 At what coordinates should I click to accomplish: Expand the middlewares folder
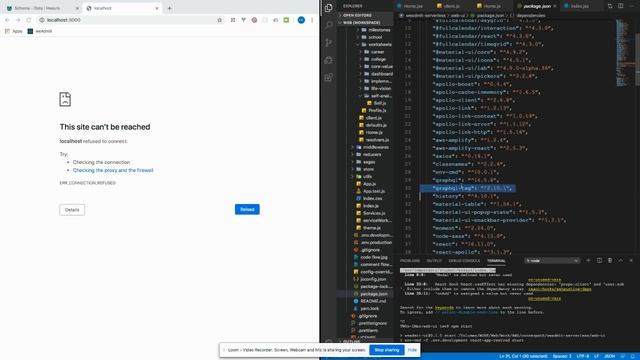(x=371, y=147)
